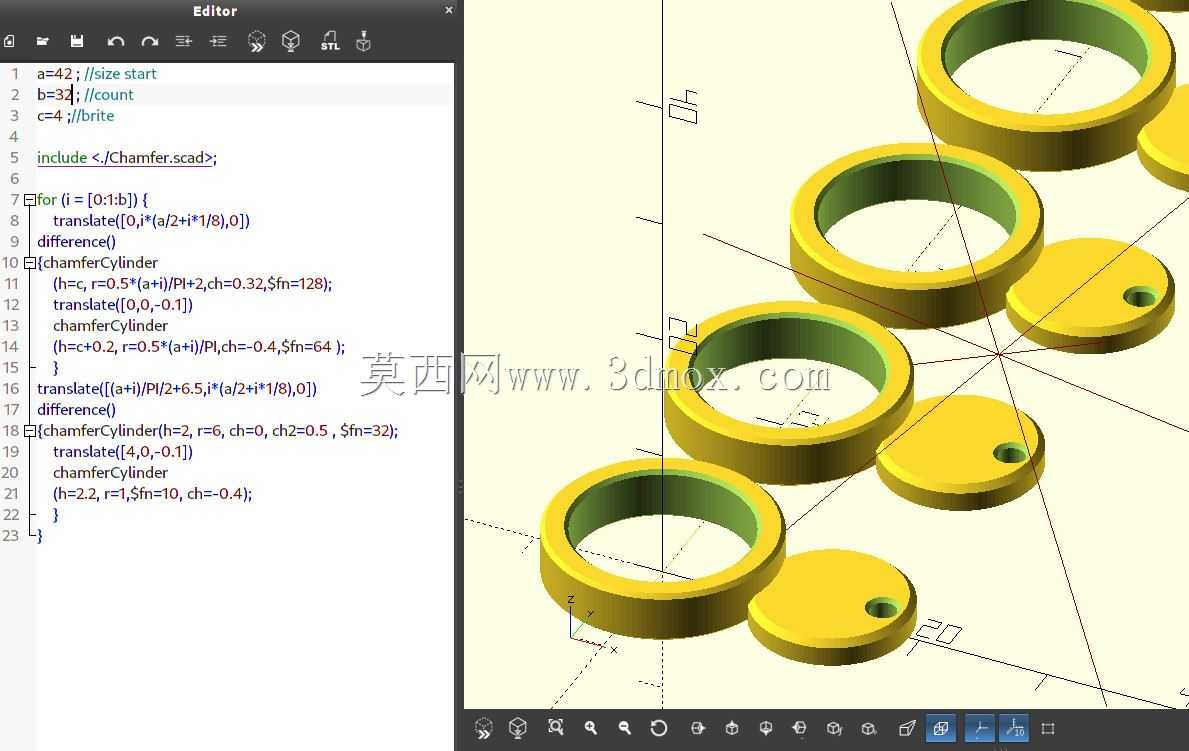Save the script with the floppy icon
Image resolution: width=1189 pixels, height=751 pixels.
click(x=77, y=41)
